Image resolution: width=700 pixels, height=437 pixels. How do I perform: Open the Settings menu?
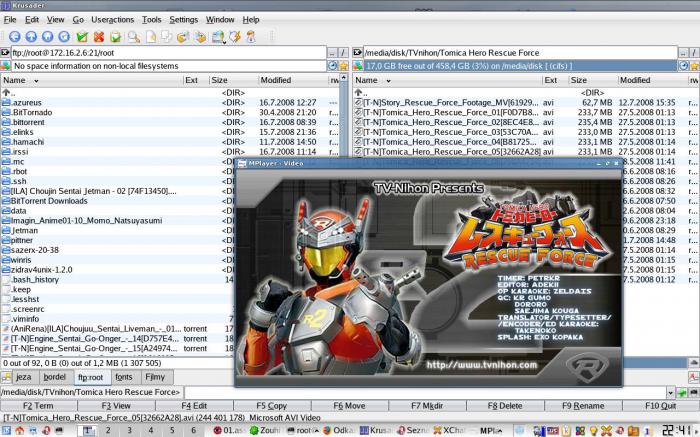183,20
